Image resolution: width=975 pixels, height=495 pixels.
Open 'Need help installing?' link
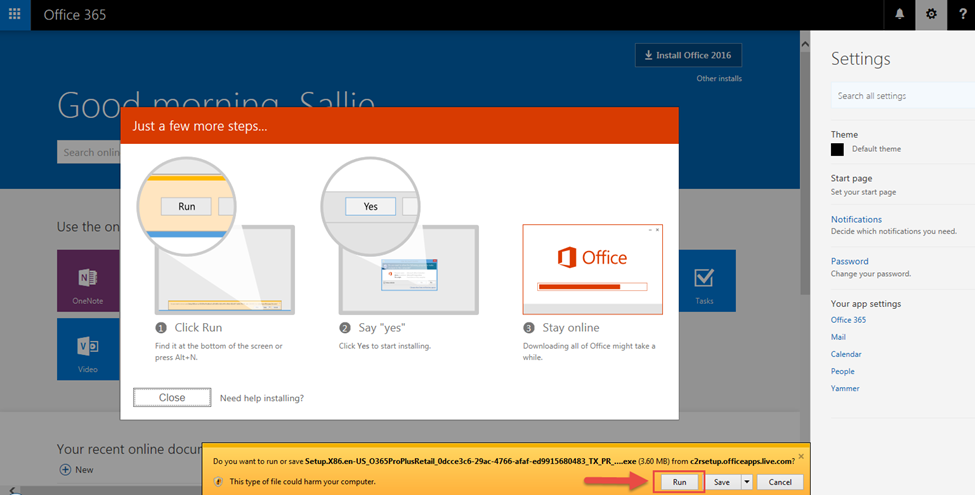[x=262, y=398]
